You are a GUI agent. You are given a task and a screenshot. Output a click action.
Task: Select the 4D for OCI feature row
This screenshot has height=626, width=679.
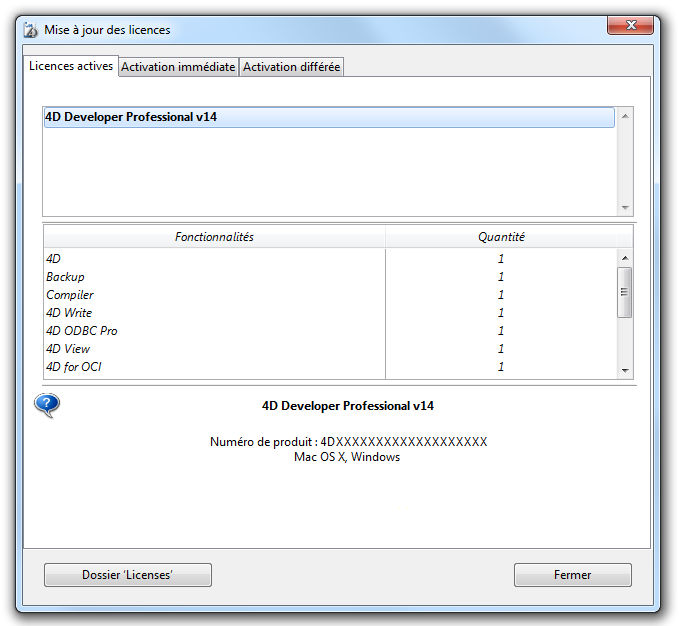(331, 367)
